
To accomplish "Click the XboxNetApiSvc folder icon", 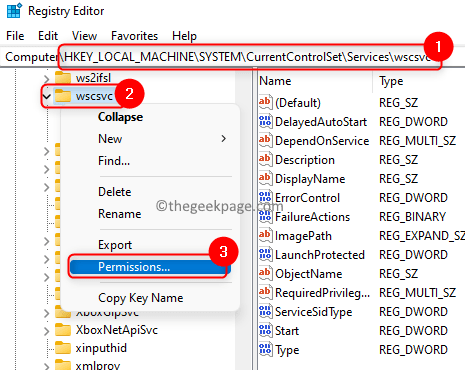I will 63,330.
